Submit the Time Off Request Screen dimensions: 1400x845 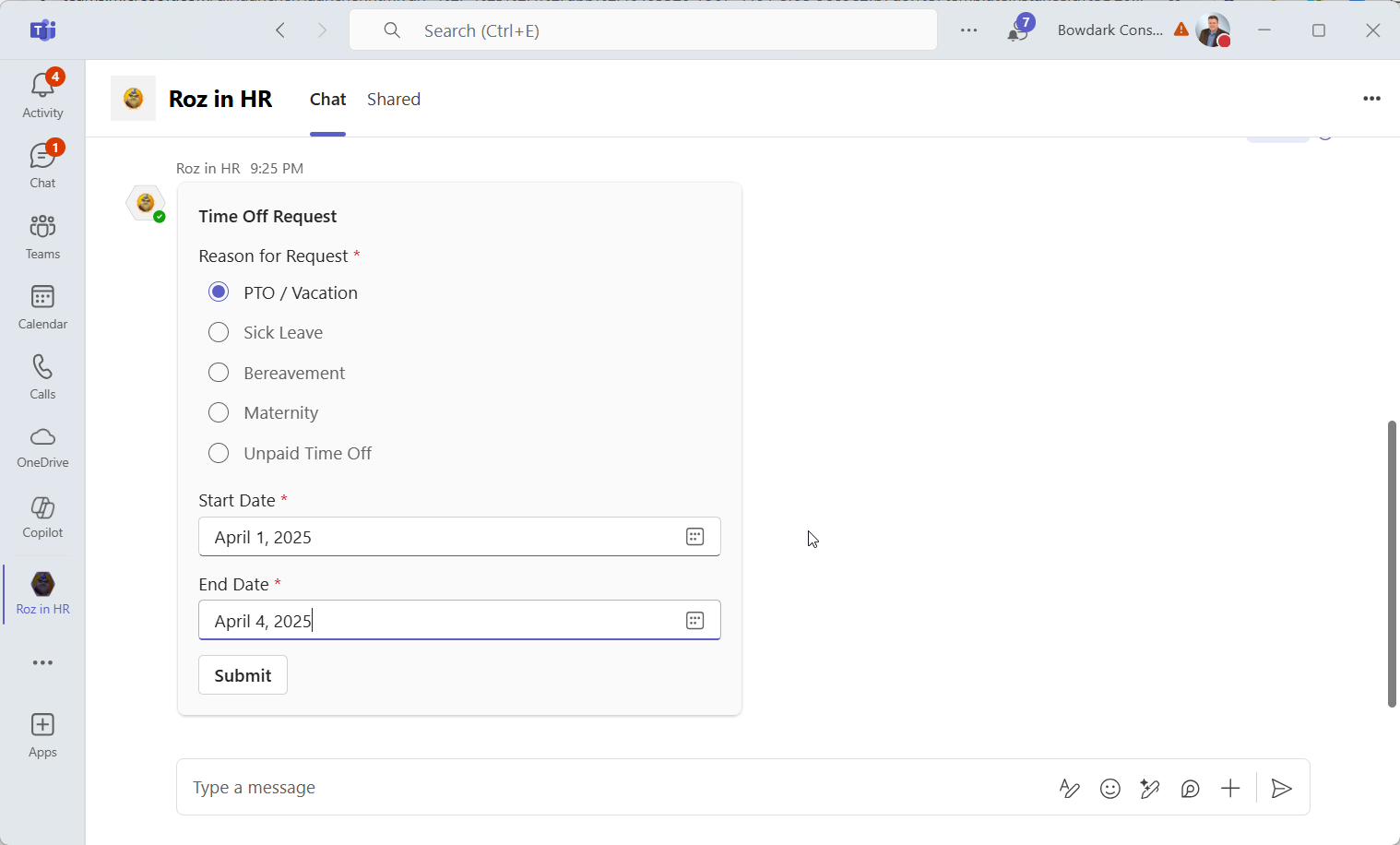click(243, 675)
